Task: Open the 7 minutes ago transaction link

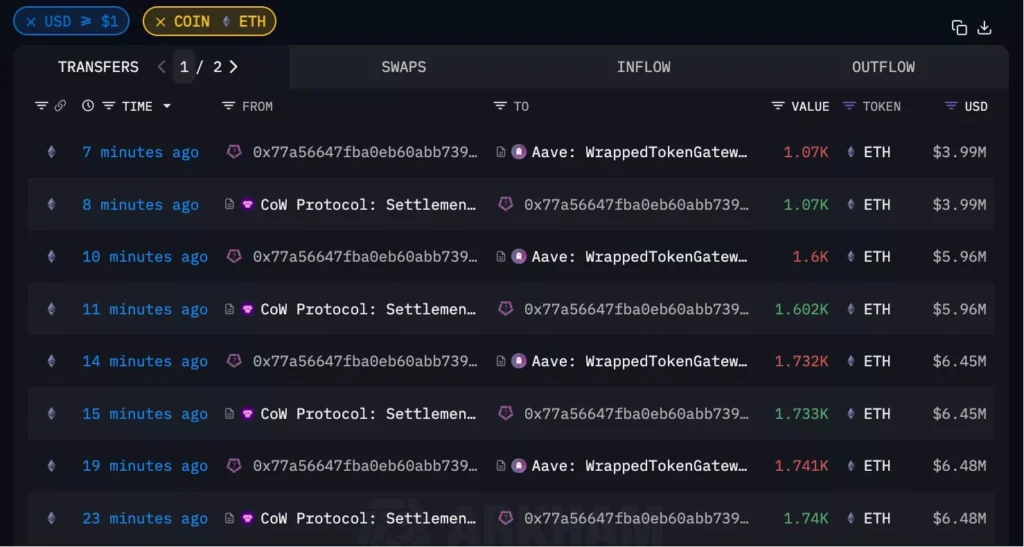Action: click(x=140, y=152)
